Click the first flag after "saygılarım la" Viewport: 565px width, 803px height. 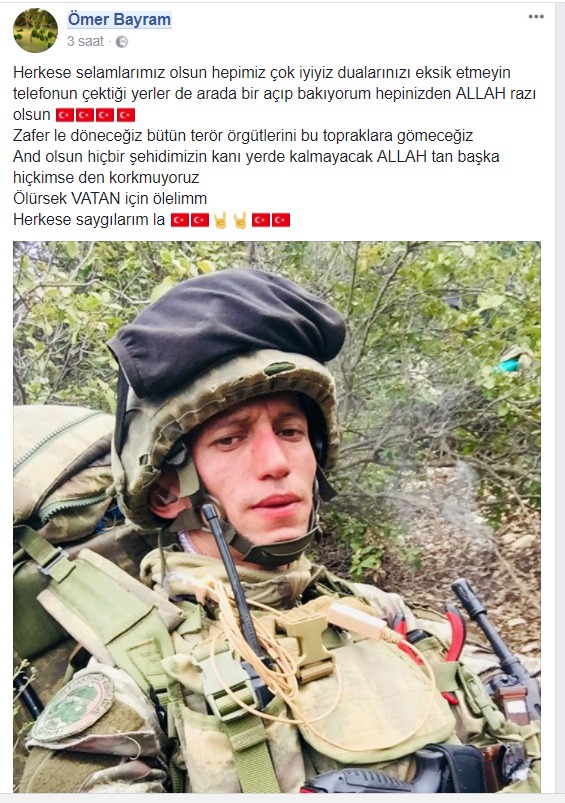click(180, 220)
